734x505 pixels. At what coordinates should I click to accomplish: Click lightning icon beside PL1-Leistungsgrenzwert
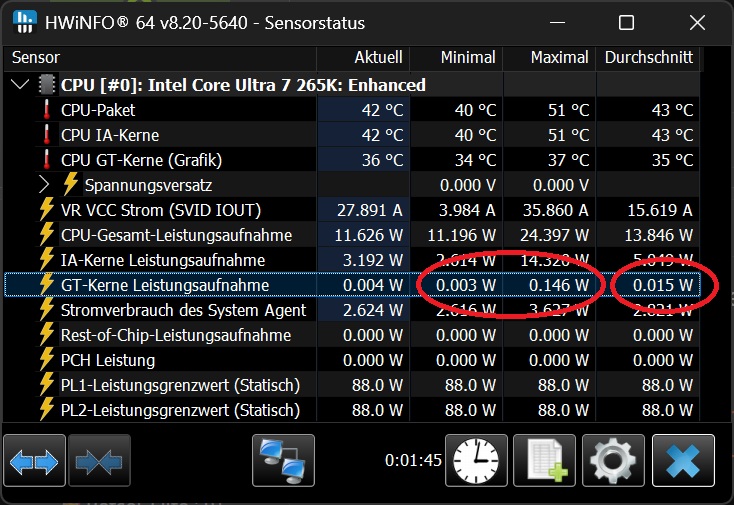tap(47, 385)
